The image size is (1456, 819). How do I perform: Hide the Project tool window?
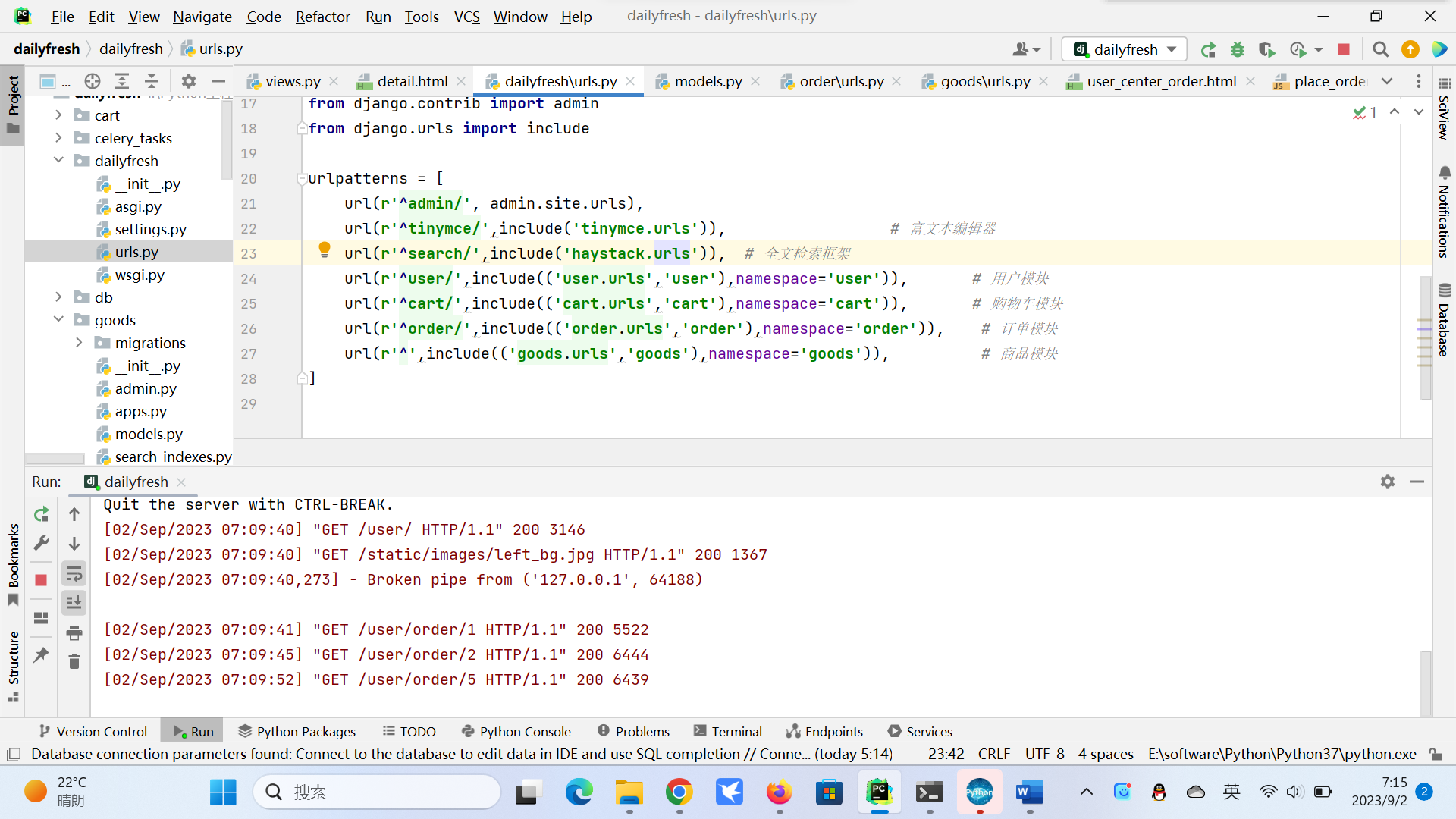click(x=218, y=81)
